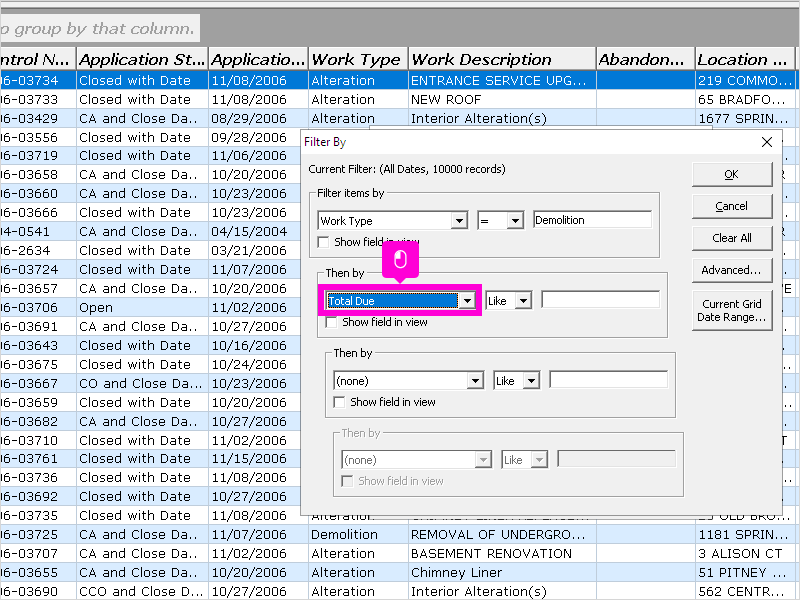
Task: Click the Work Description column header
Action: click(502, 59)
